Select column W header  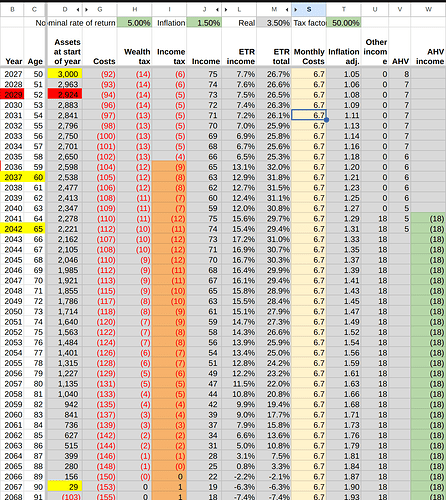pyautogui.click(x=428, y=10)
